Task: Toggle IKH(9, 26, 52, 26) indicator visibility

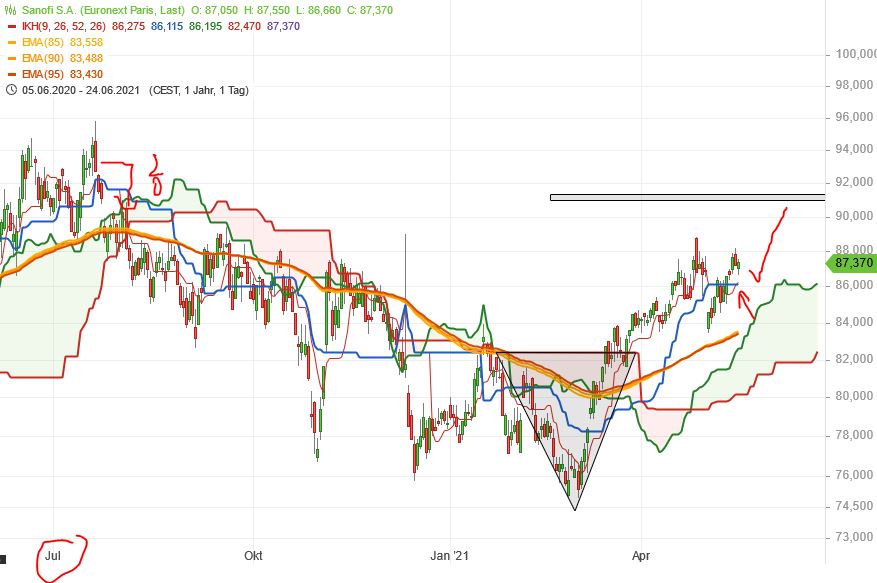Action: point(62,27)
